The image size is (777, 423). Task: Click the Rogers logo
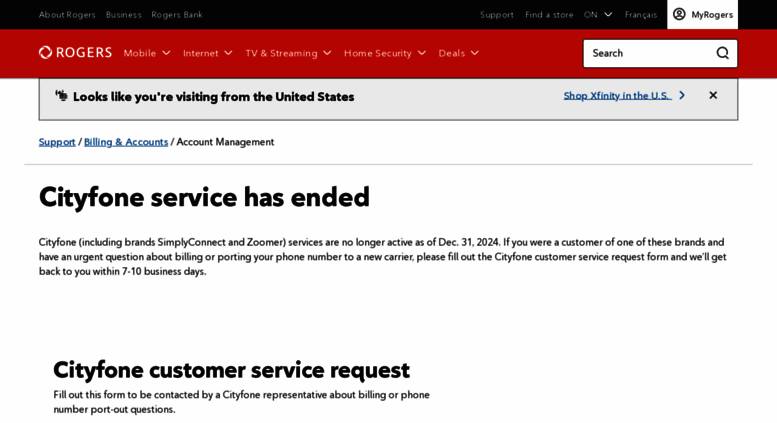click(x=75, y=53)
